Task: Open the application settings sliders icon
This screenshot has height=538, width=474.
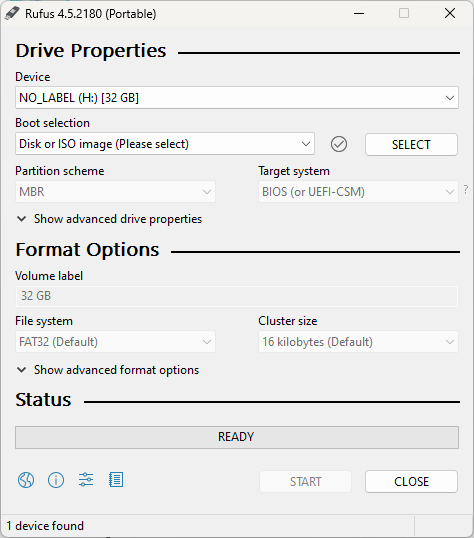Action: [x=86, y=480]
